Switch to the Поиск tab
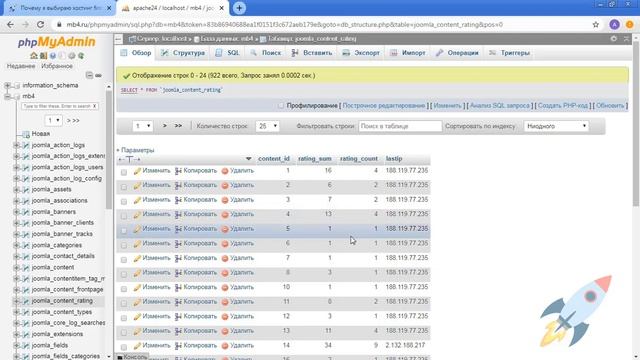This screenshot has height=360, width=640. click(x=266, y=53)
